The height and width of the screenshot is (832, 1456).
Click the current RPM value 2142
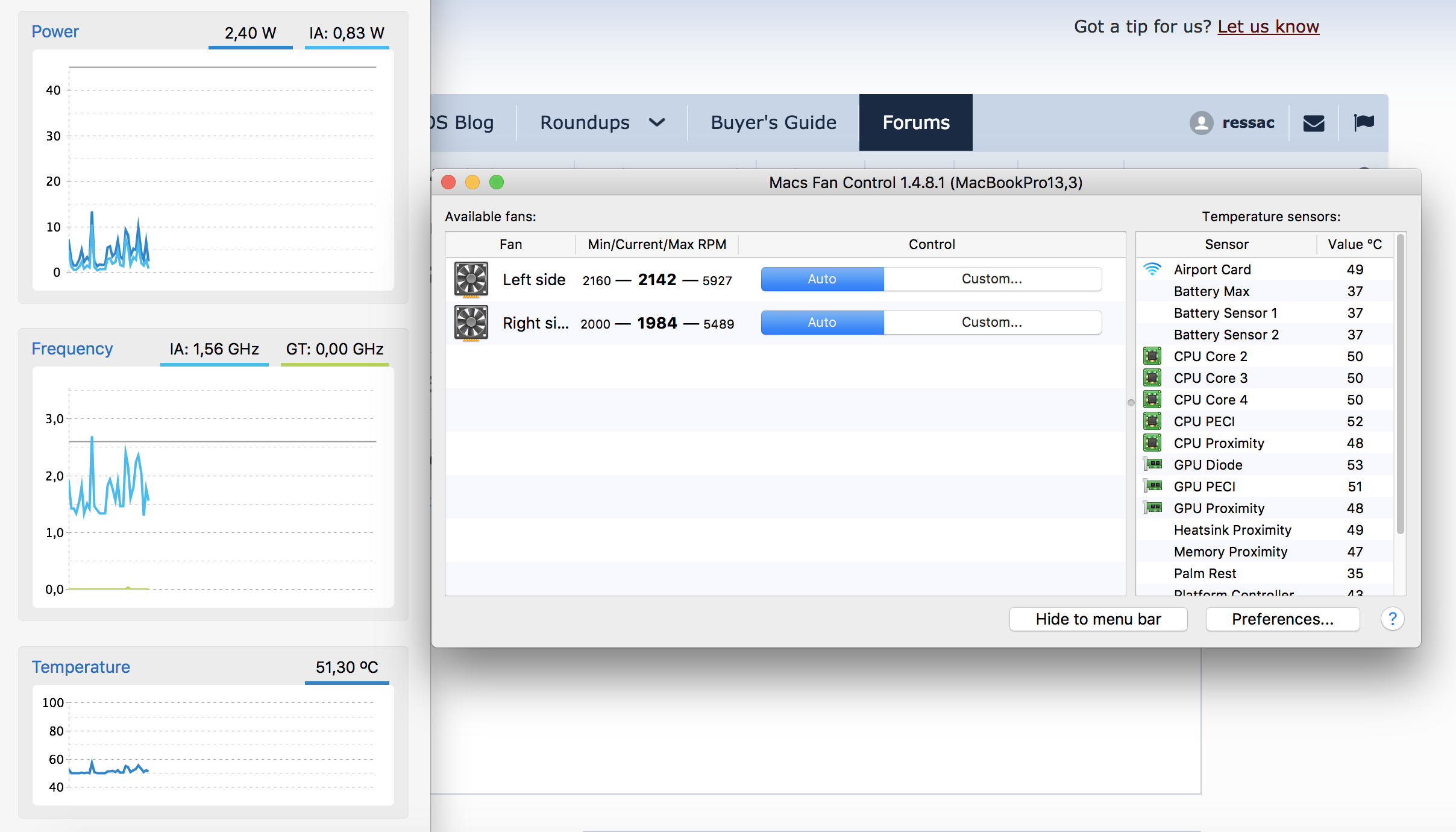point(657,280)
